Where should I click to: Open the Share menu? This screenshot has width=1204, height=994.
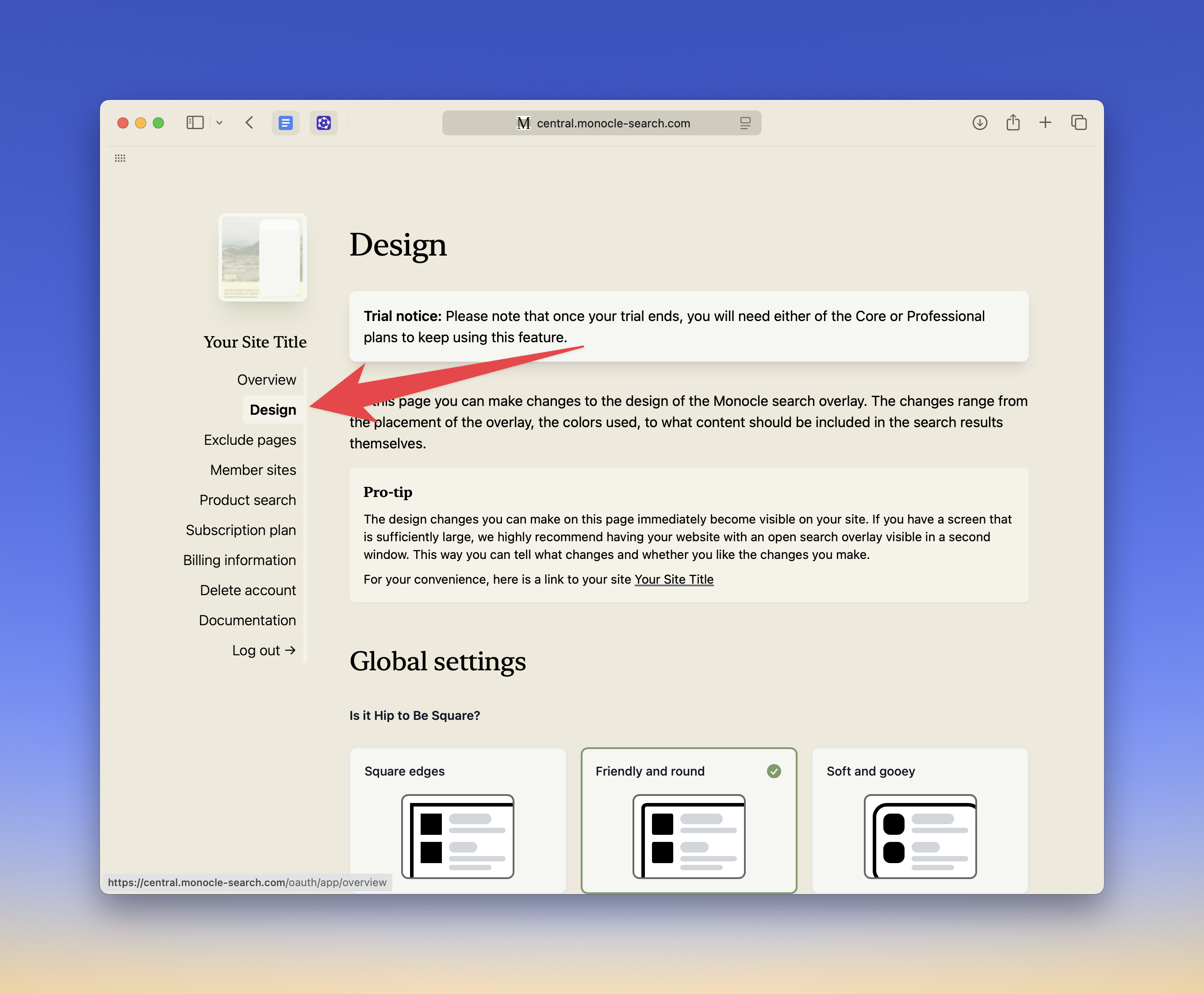[1012, 122]
